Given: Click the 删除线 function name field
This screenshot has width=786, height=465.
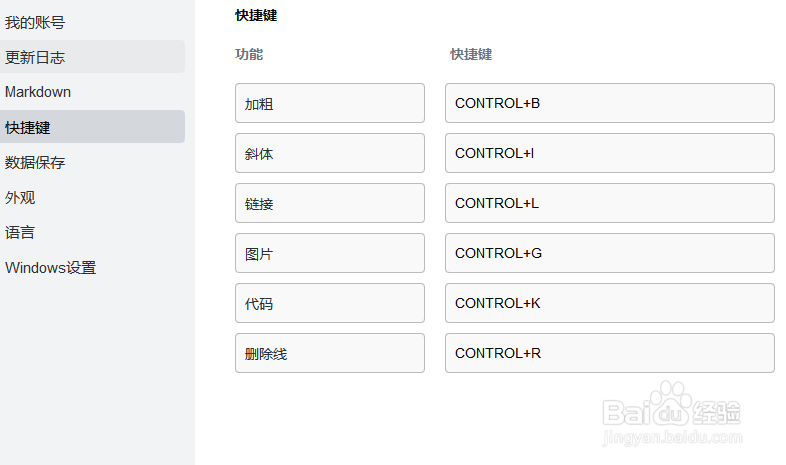Looking at the screenshot, I should point(329,353).
